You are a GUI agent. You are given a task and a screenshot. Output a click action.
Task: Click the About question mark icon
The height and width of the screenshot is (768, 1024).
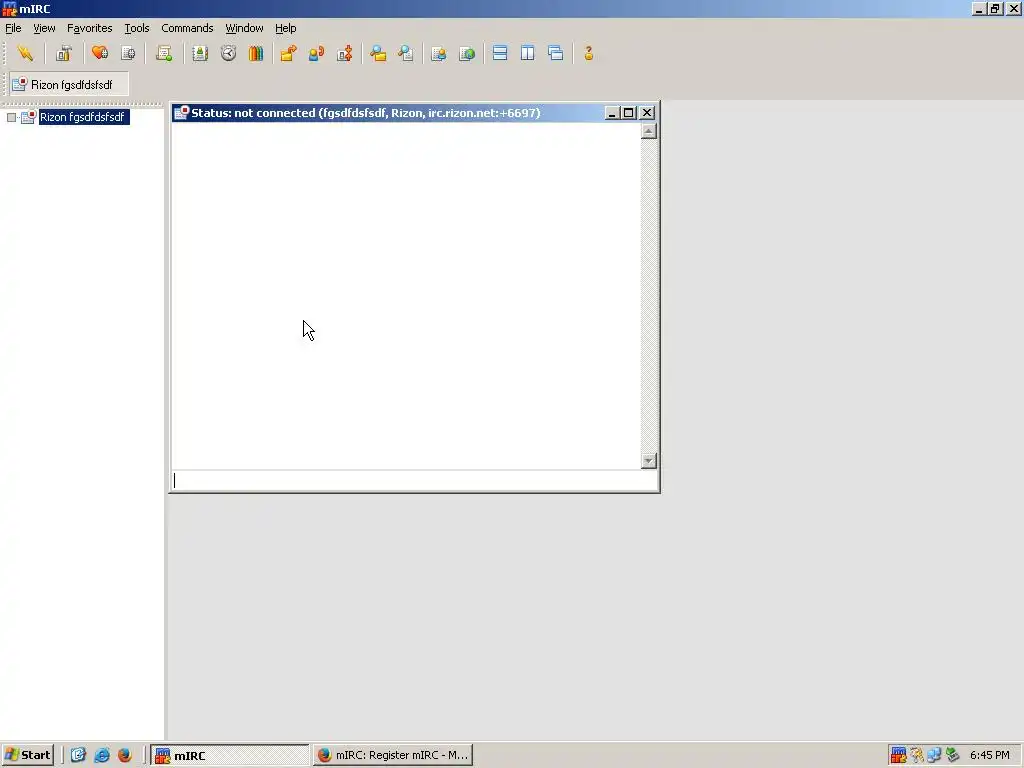588,54
